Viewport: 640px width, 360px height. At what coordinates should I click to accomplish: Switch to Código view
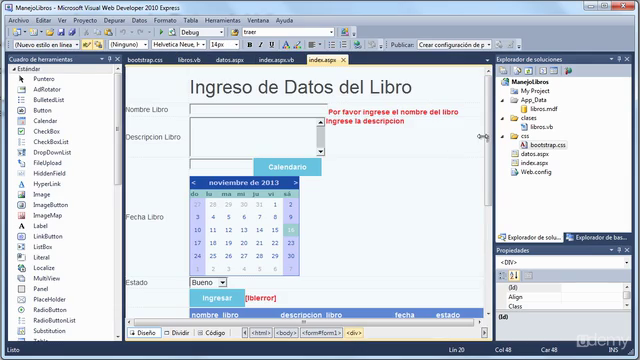(212, 333)
